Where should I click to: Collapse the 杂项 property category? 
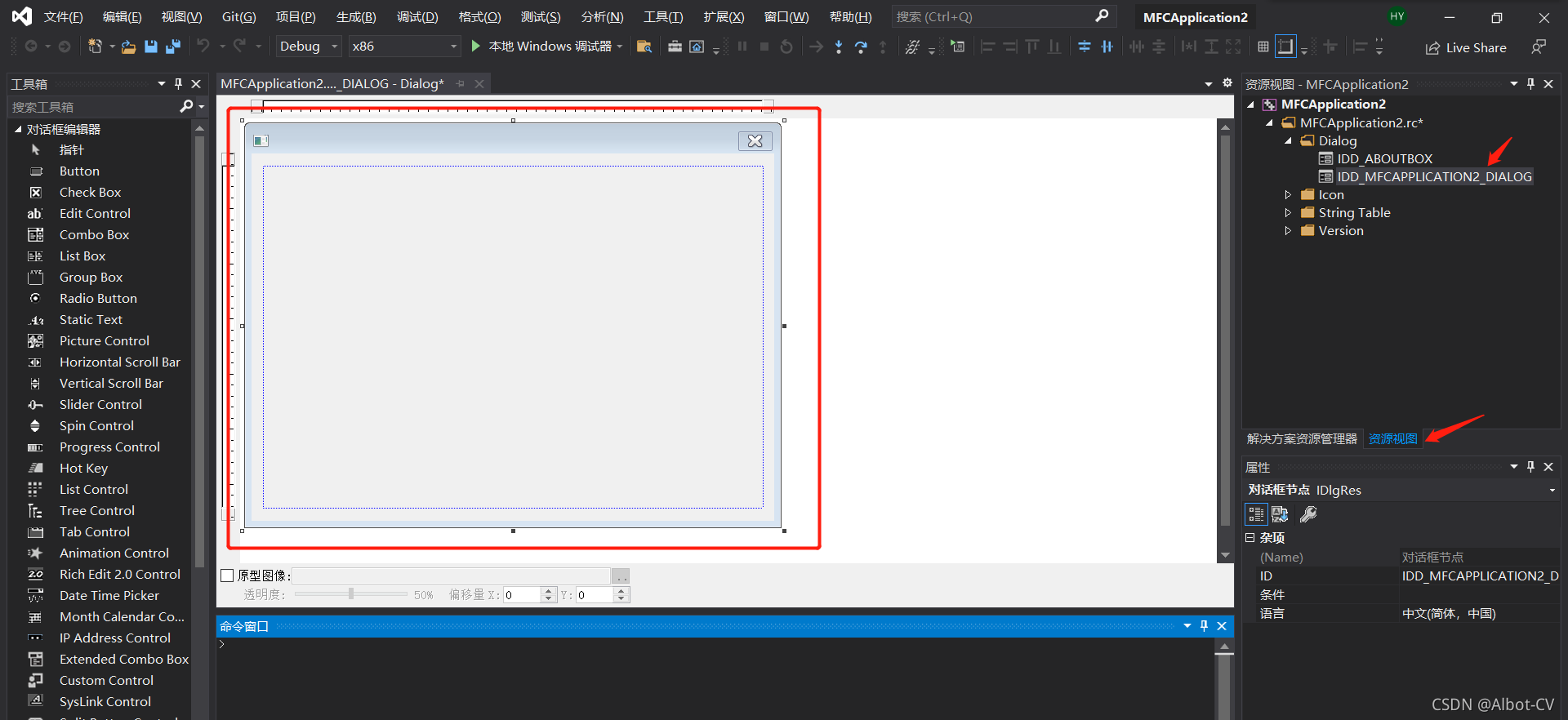pyautogui.click(x=1249, y=537)
